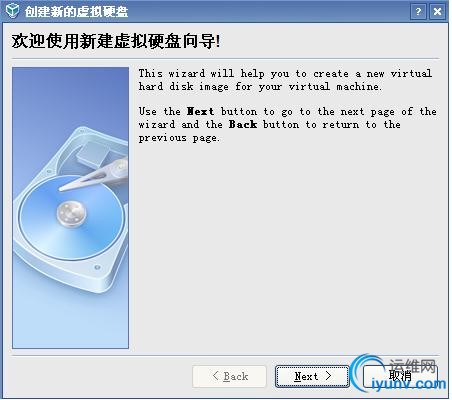Click the 欢迎使用新建虚拟硬盘向导 heading
Image resolution: width=452 pixels, height=400 pixels.
pyautogui.click(x=116, y=41)
